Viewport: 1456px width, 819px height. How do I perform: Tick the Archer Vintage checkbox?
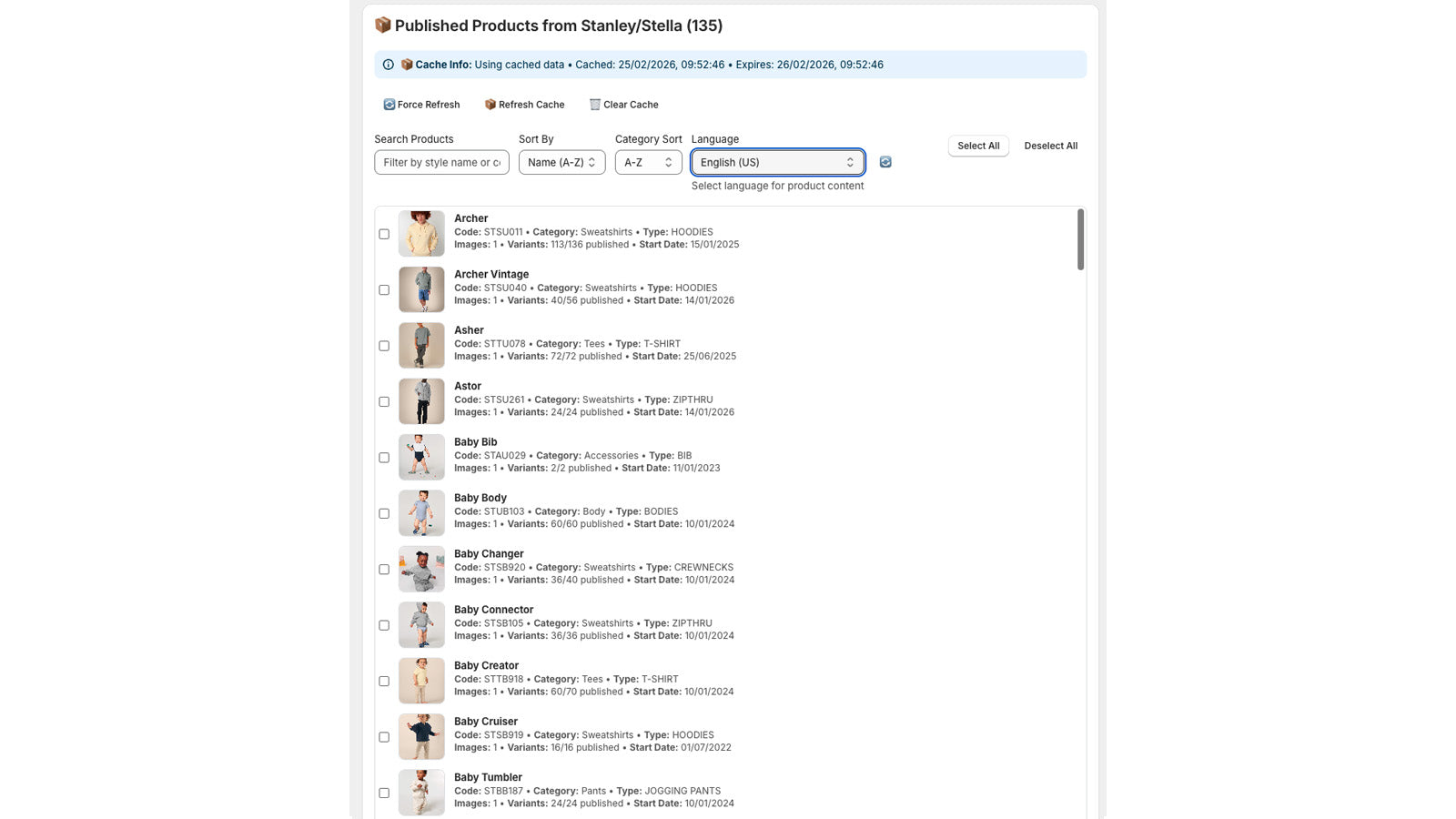384,290
